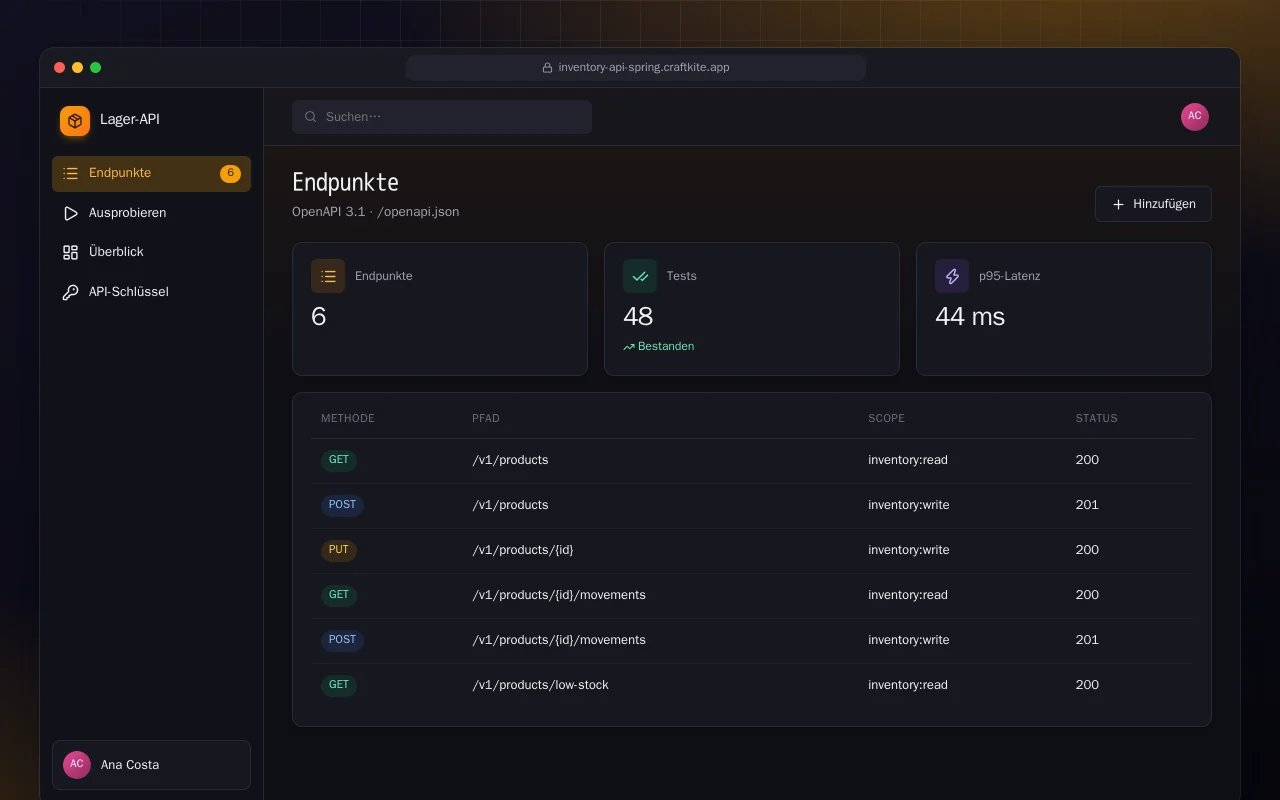Click the GET badge for /v1/products/{id}/movements
This screenshot has width=1280, height=800.
339,596
